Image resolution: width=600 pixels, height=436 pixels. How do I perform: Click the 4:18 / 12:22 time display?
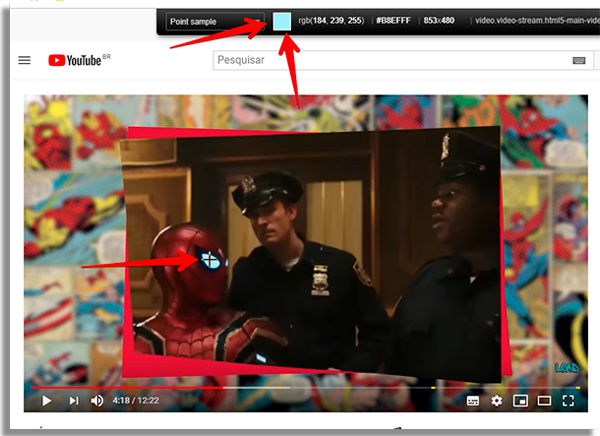(x=135, y=400)
